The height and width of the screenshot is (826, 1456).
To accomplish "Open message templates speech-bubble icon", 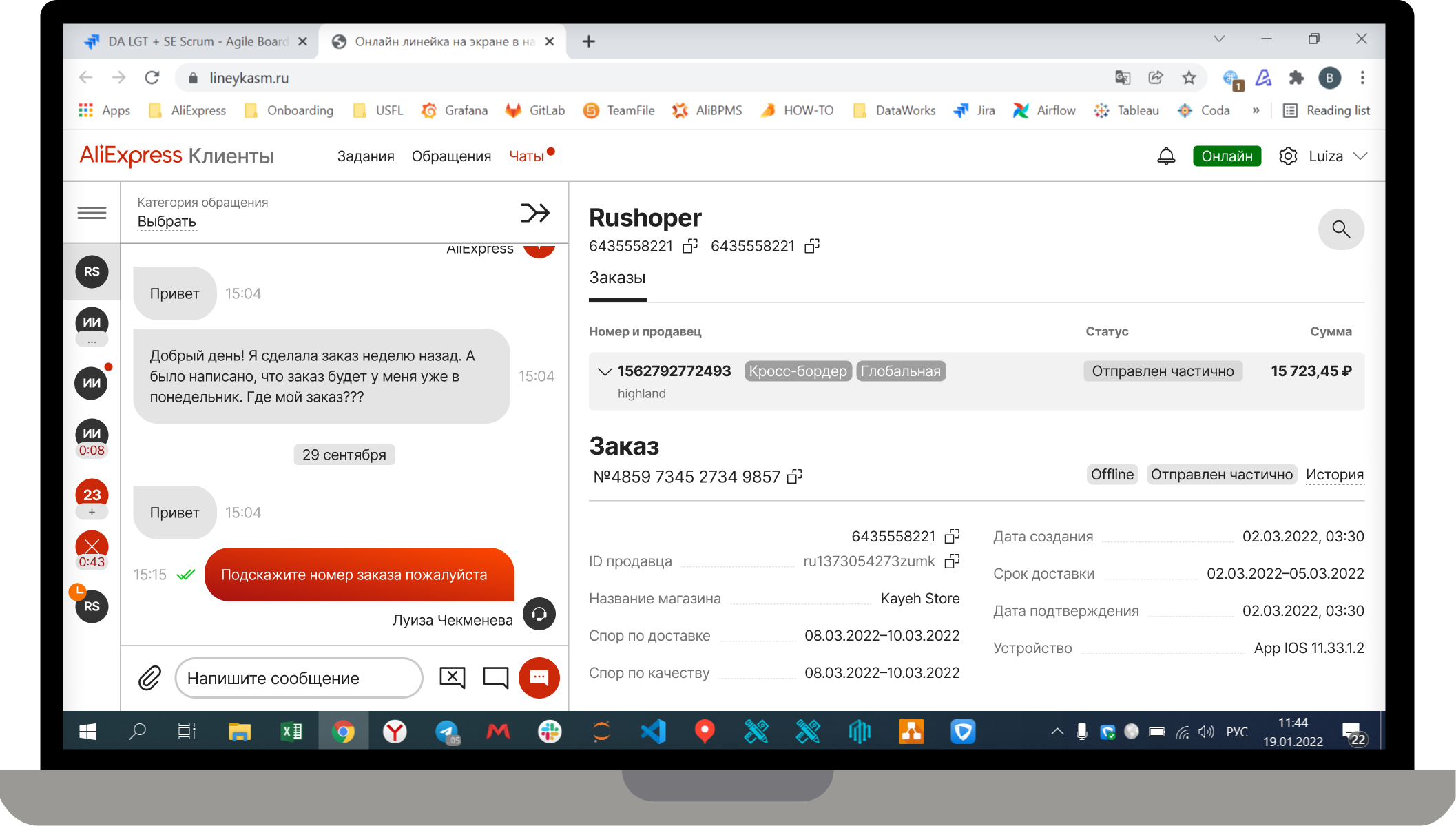I will (495, 678).
